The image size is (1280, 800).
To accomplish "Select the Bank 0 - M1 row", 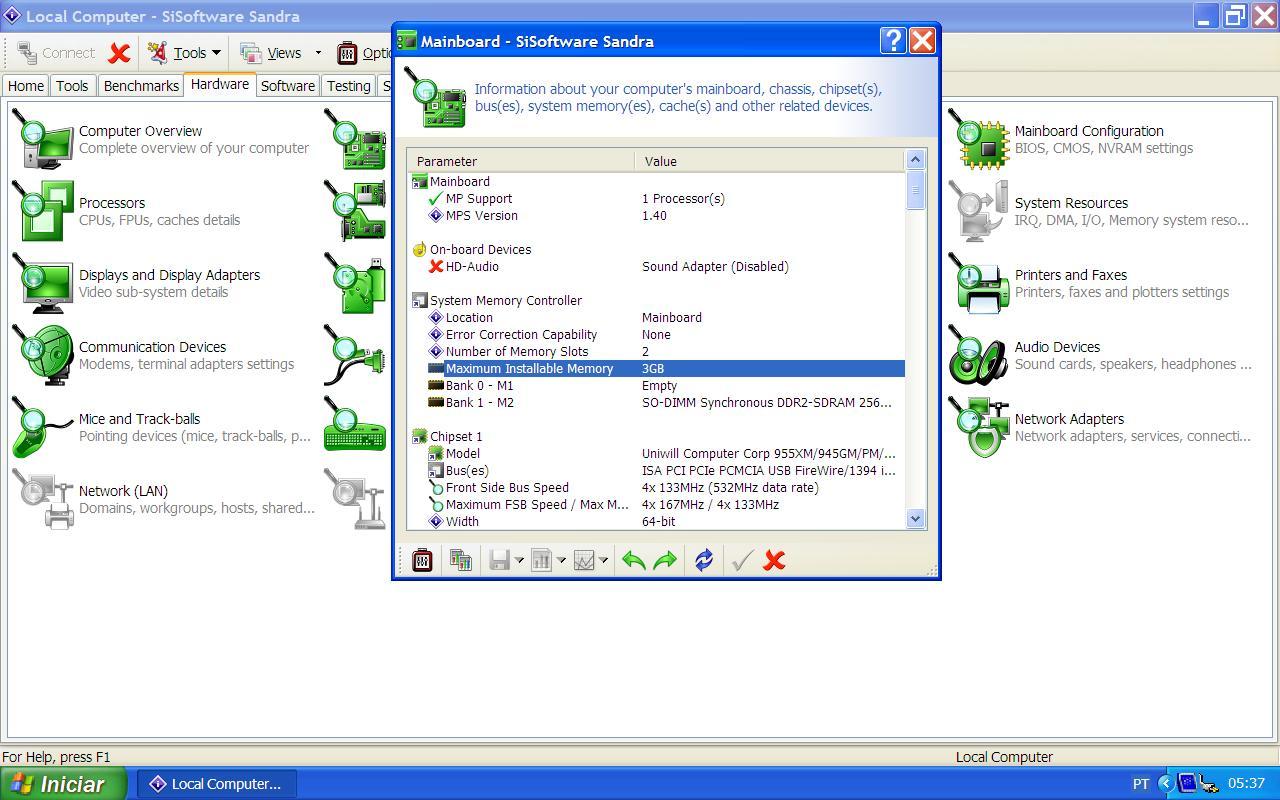I will click(656, 385).
